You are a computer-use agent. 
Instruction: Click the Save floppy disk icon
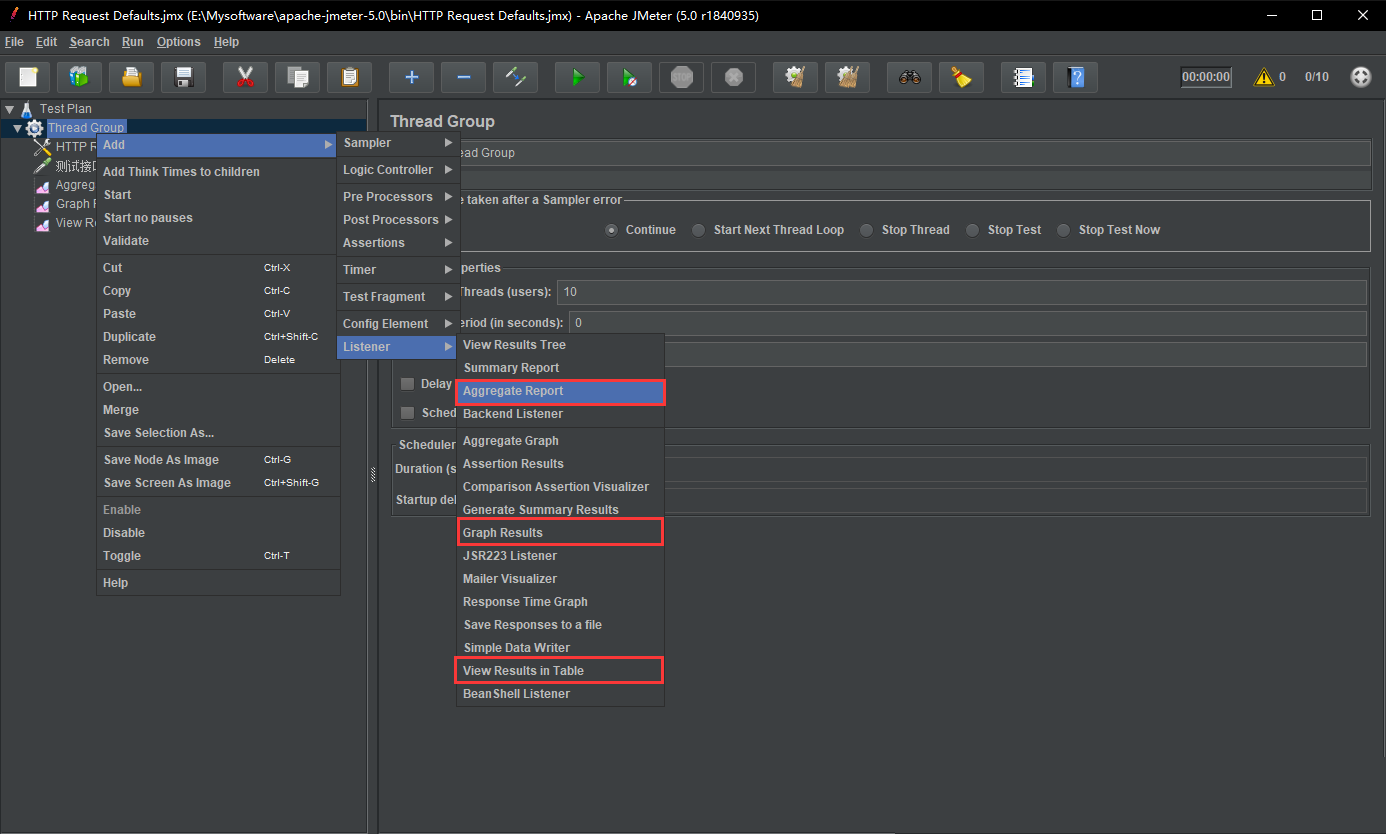coord(183,77)
